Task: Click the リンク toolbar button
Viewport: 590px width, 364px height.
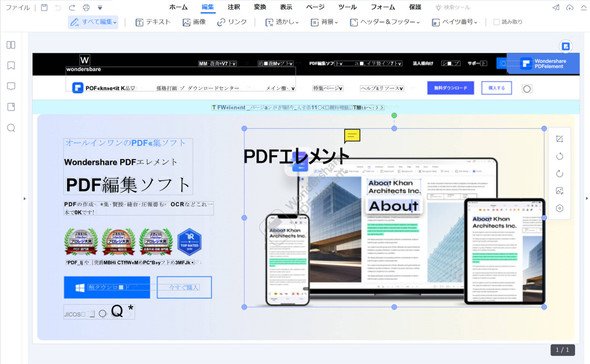Action: [x=232, y=22]
